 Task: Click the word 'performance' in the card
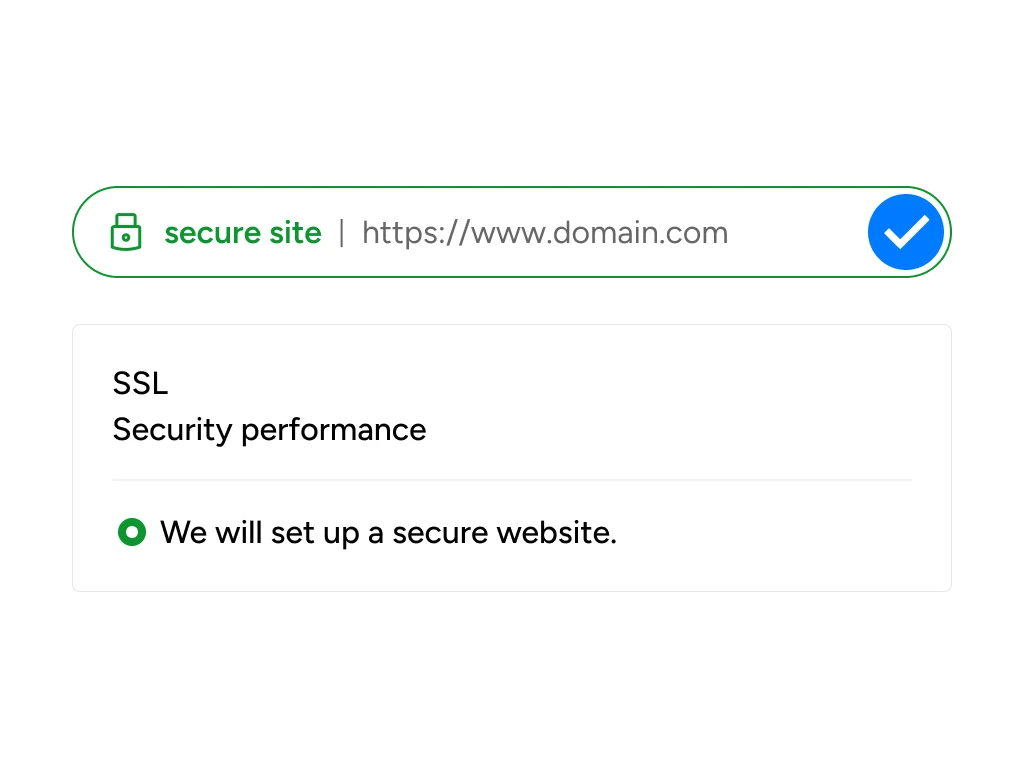coord(334,431)
